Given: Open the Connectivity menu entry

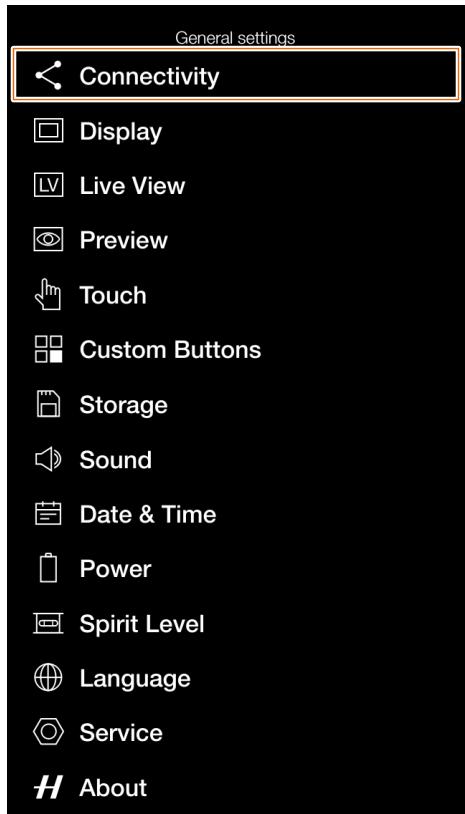Looking at the screenshot, I should [x=236, y=75].
